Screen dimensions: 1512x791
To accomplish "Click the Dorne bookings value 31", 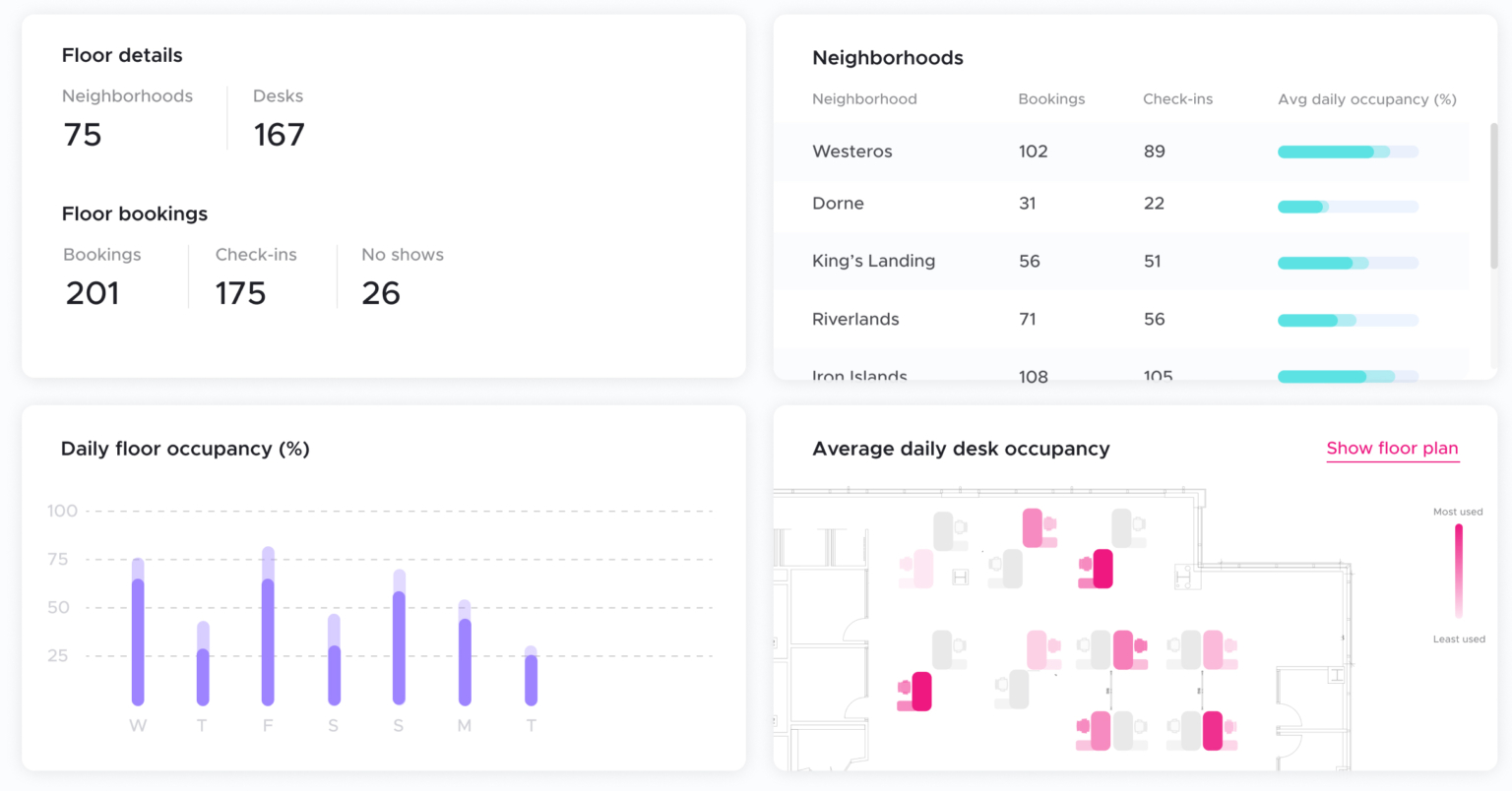I will 1028,204.
